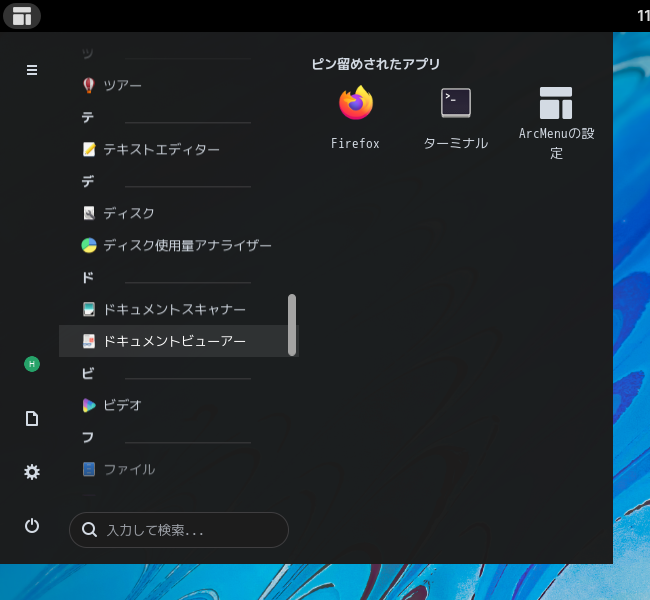The height and width of the screenshot is (600, 650).
Task: Click the ピン留めされたアプリ heading
Action: pyautogui.click(x=376, y=64)
